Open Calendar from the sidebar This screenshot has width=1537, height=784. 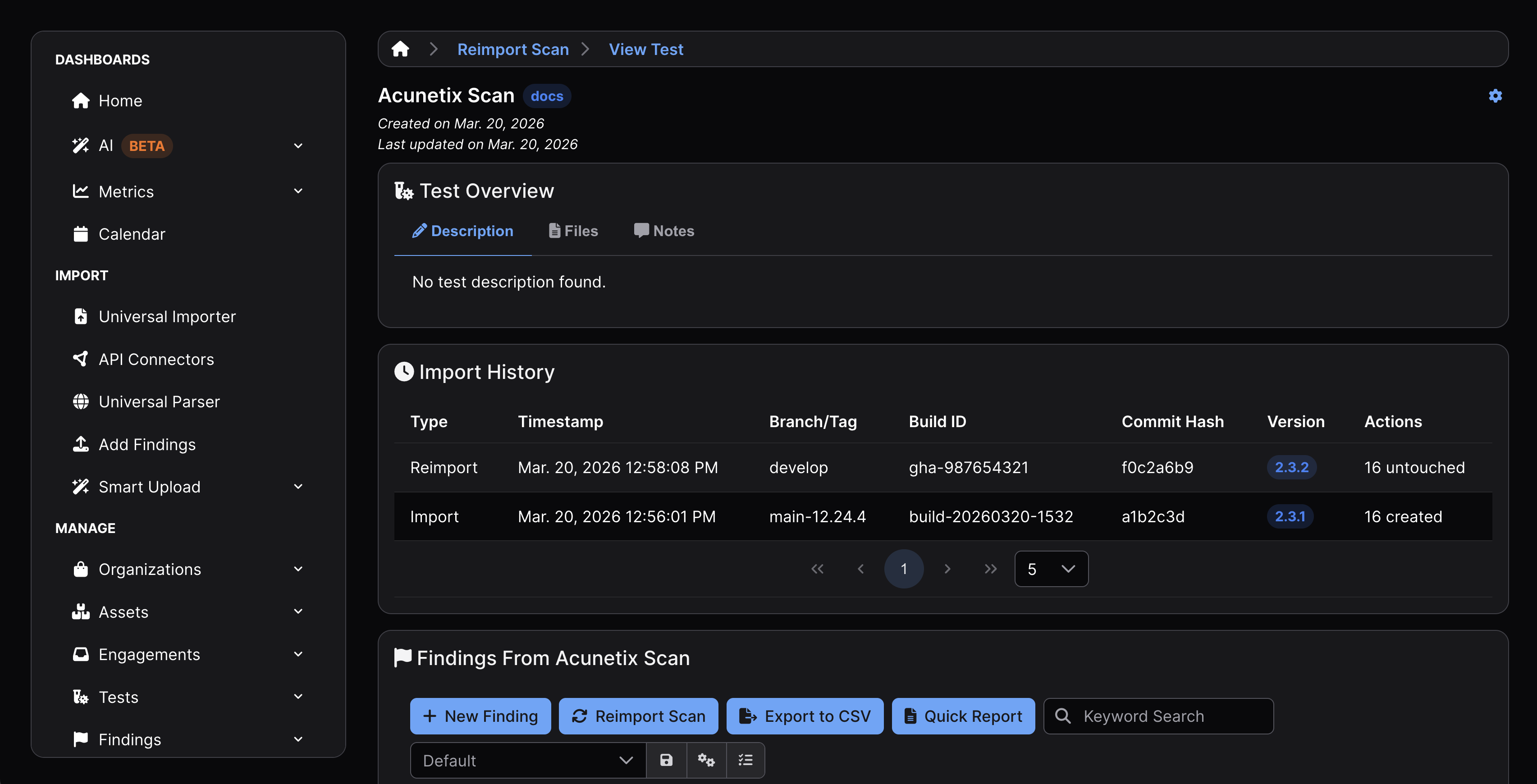click(x=131, y=234)
